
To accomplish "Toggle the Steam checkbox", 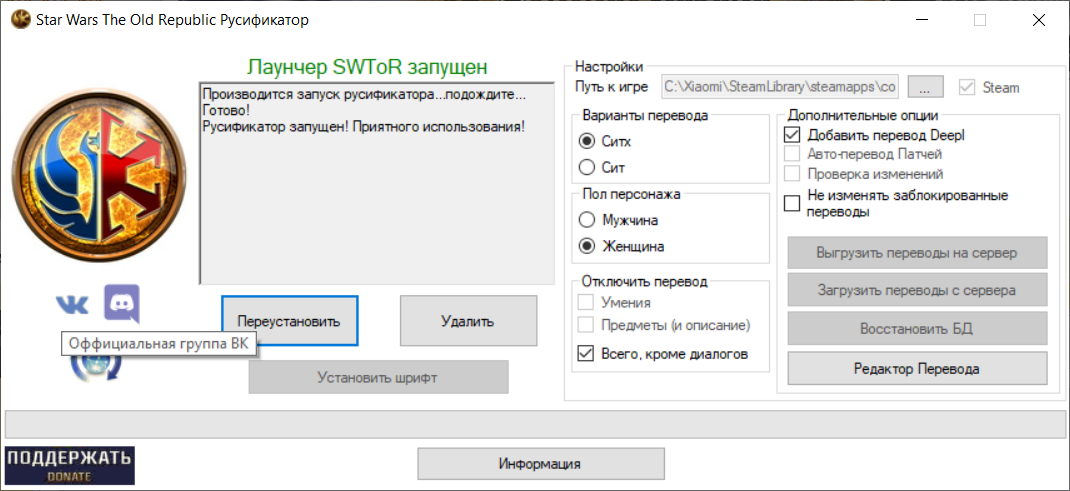I will coord(966,87).
